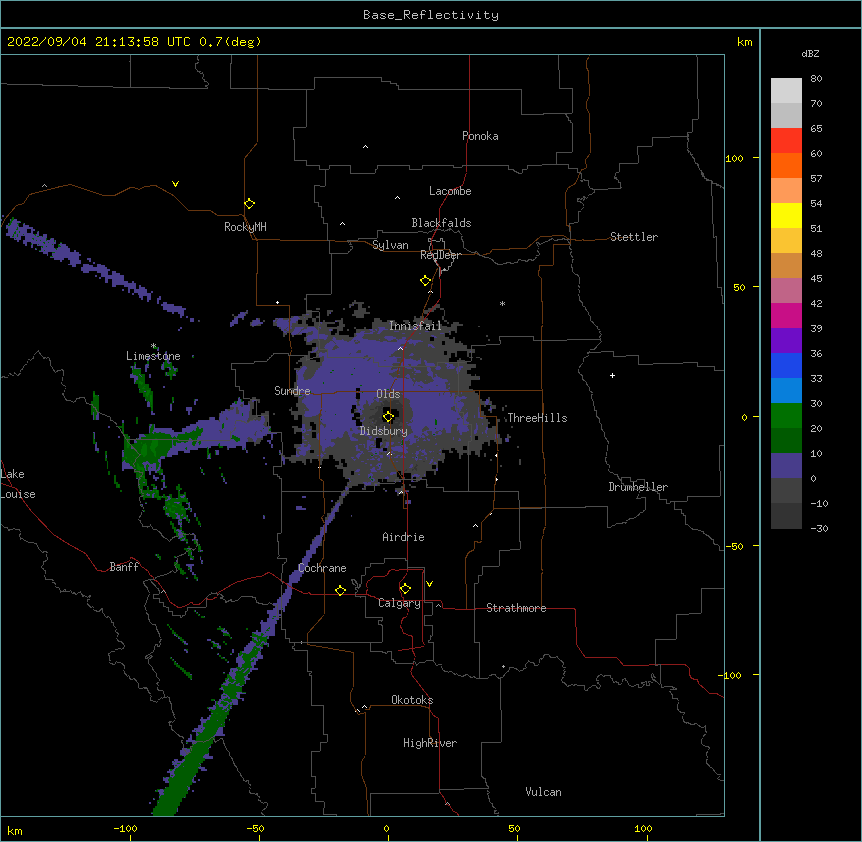Click the Lake Louise map label
Viewport: 862px width, 842px height.
coord(18,484)
